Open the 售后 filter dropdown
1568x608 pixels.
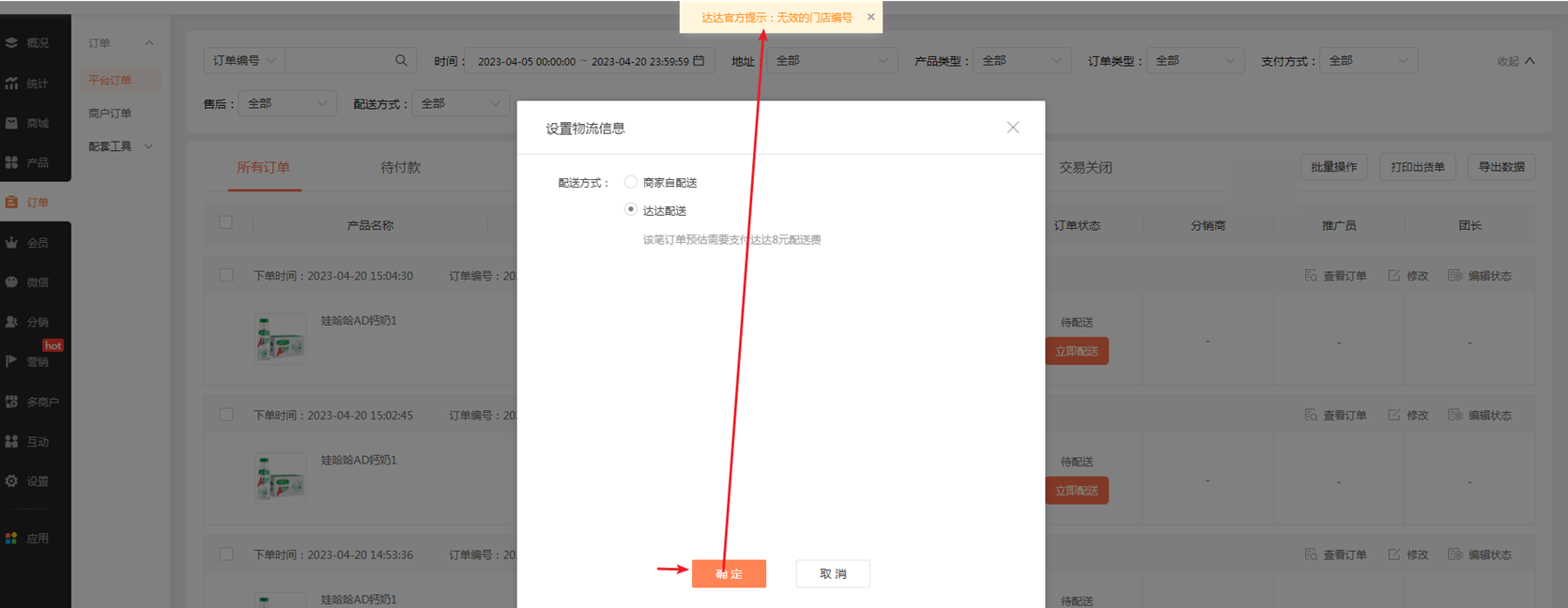(287, 103)
